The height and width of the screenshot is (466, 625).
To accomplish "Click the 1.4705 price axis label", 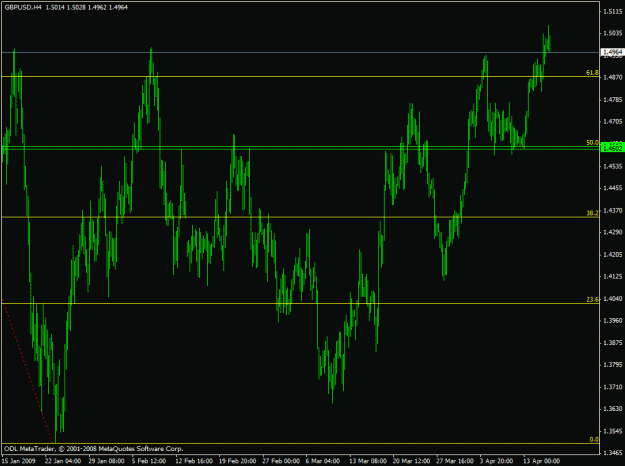I will click(613, 122).
